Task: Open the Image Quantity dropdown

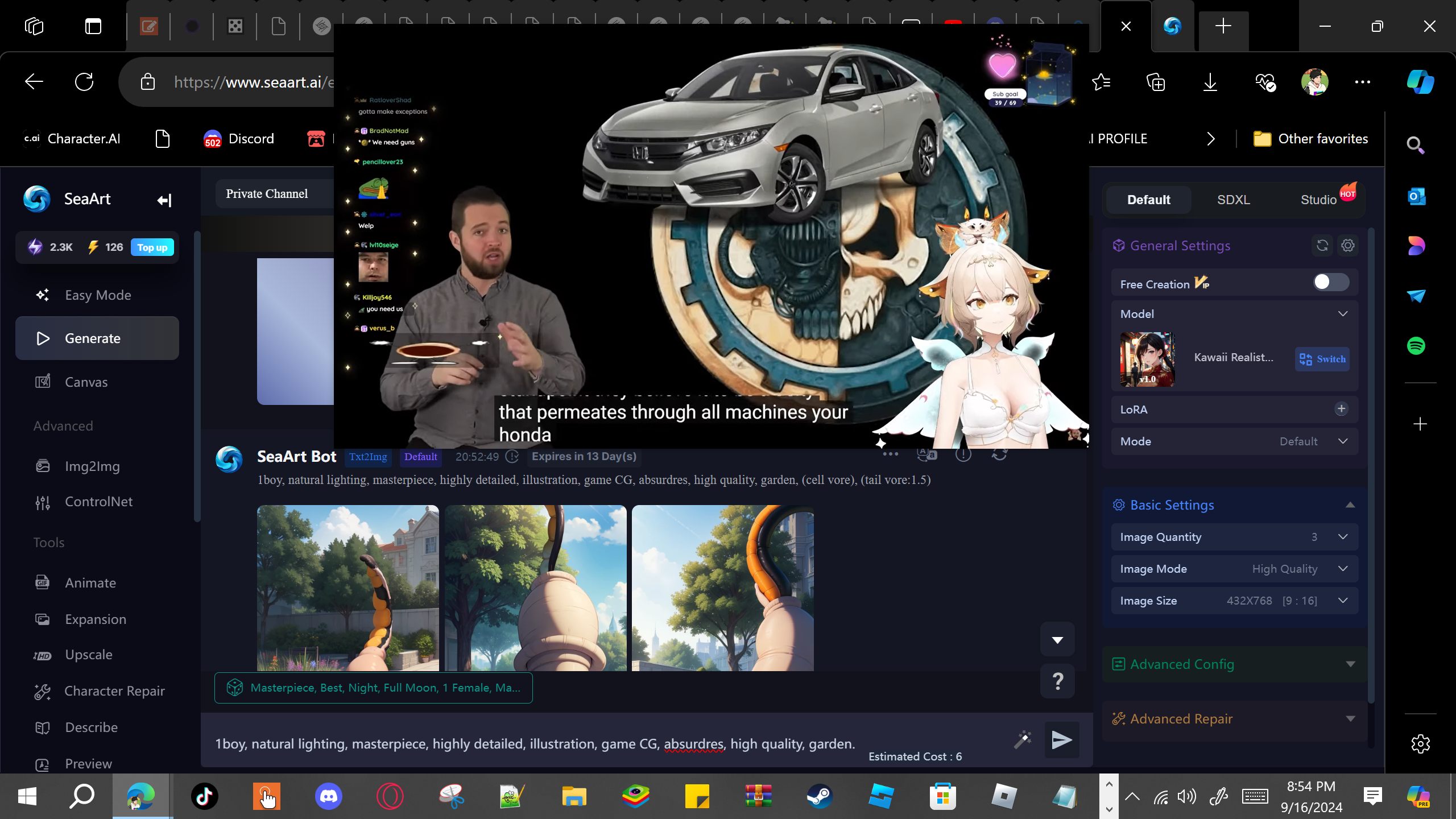Action: (1235, 537)
